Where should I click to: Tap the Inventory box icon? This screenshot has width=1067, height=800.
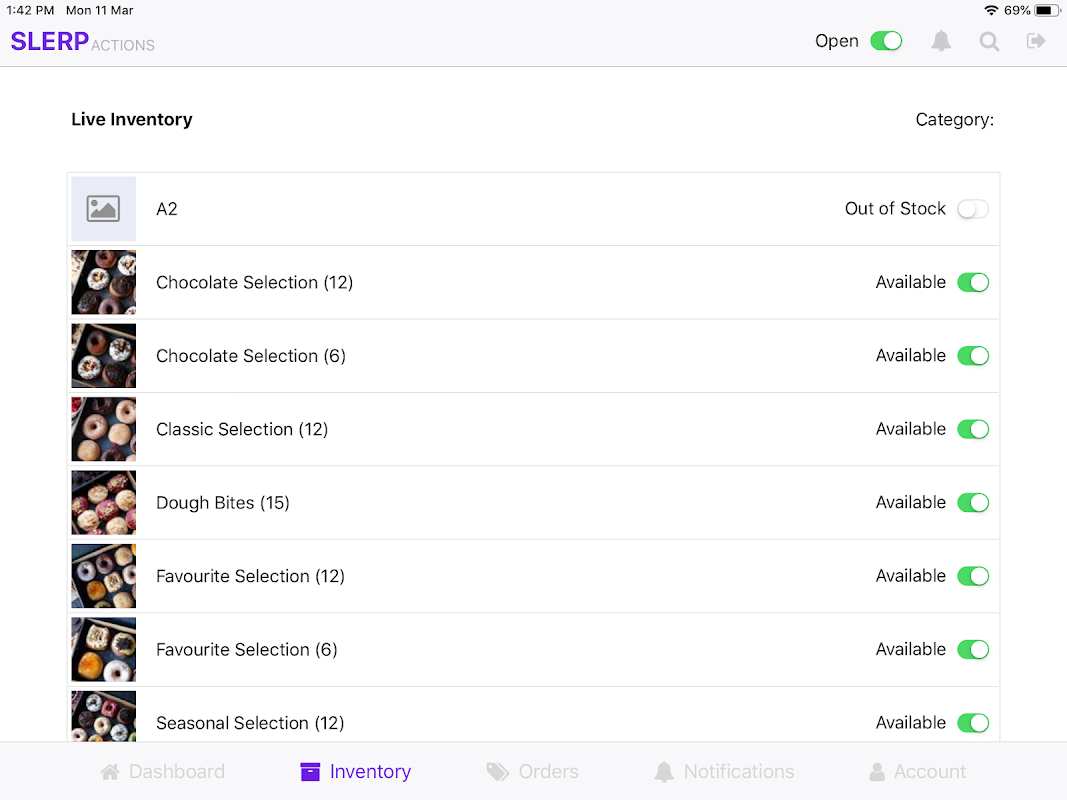tap(310, 772)
